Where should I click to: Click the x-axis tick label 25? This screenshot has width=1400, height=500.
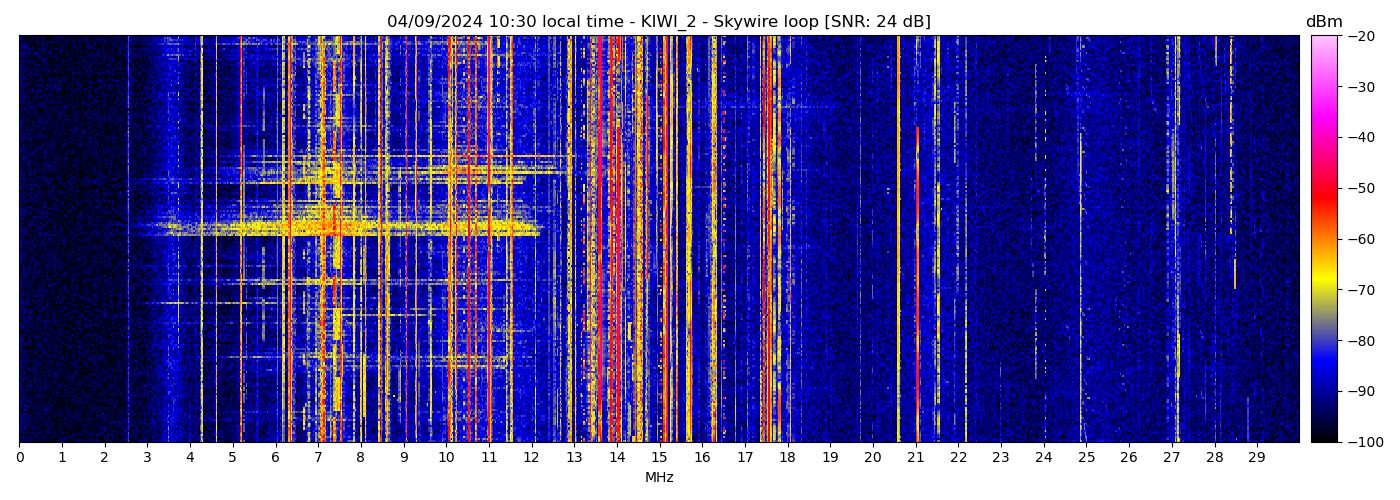click(1086, 458)
